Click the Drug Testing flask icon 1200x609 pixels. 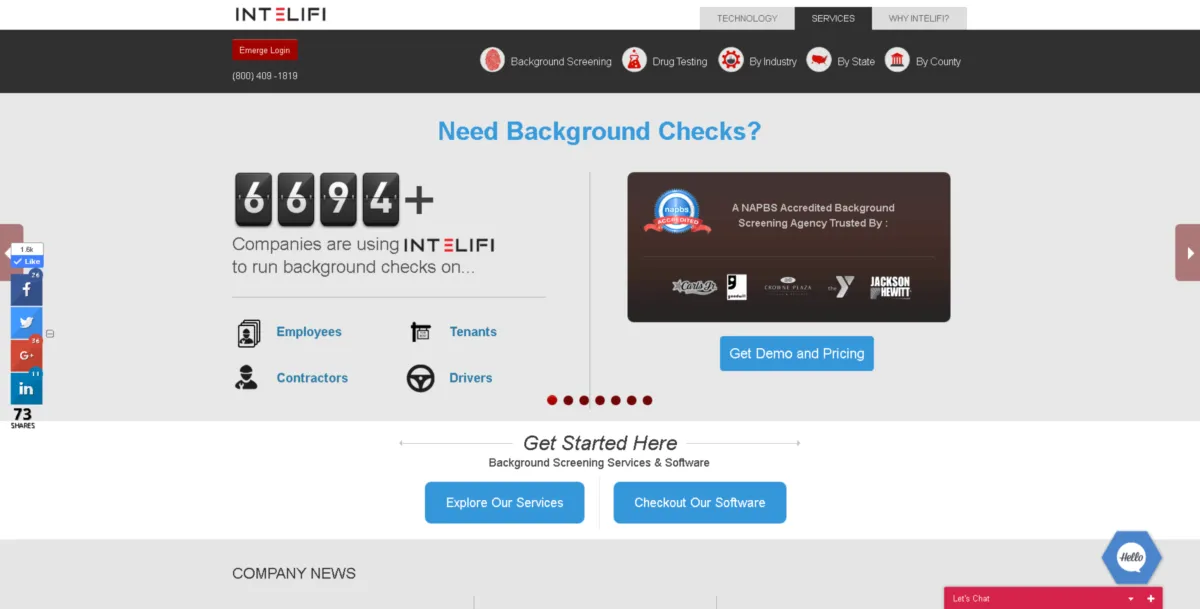tap(634, 61)
